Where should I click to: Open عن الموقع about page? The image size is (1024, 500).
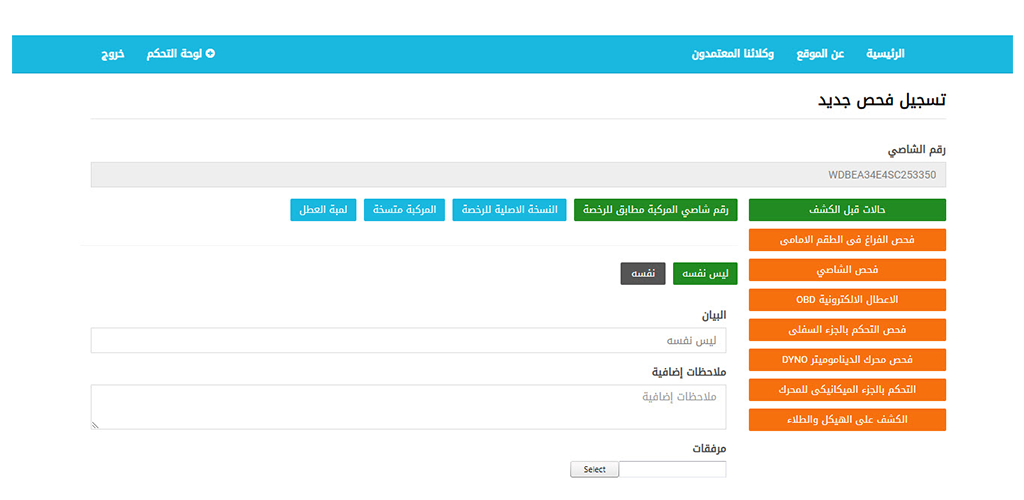click(x=820, y=54)
